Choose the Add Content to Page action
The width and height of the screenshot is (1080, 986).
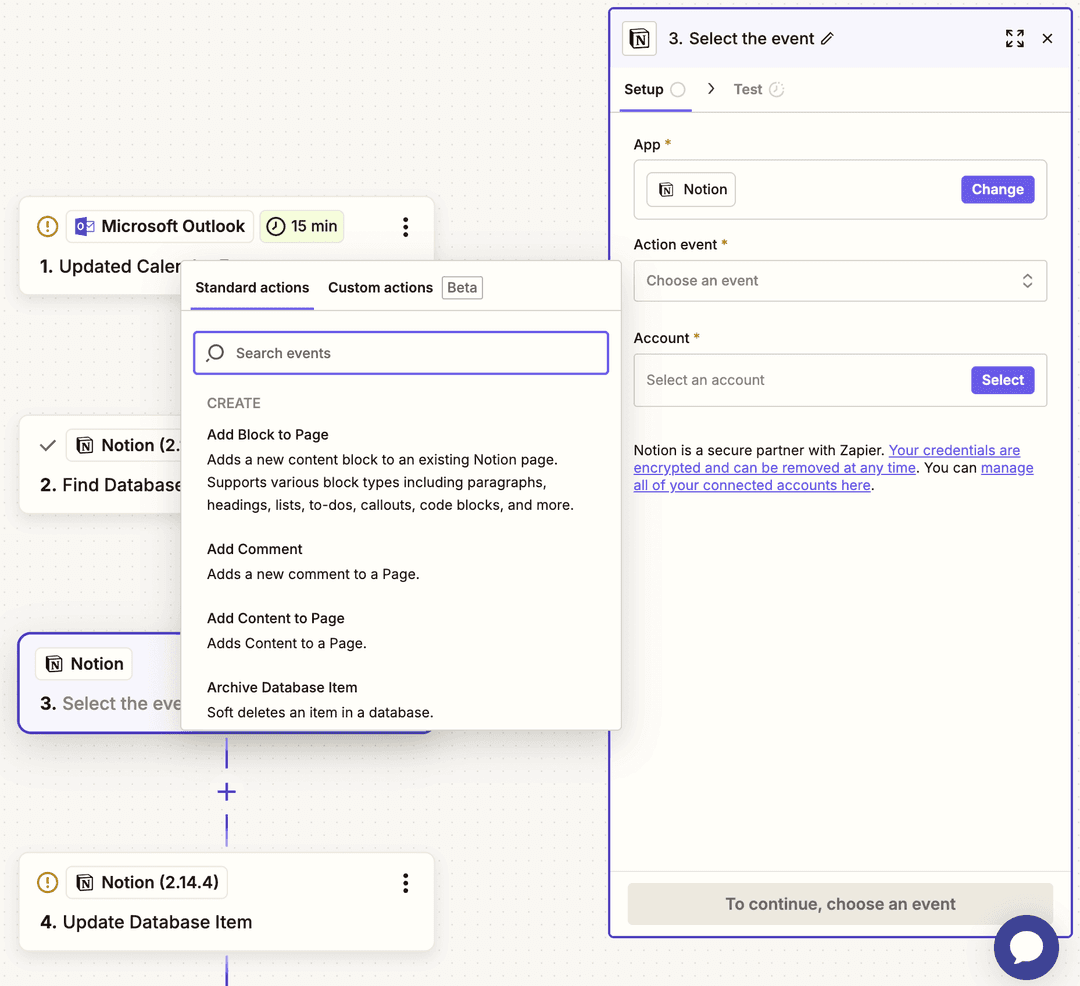399,631
